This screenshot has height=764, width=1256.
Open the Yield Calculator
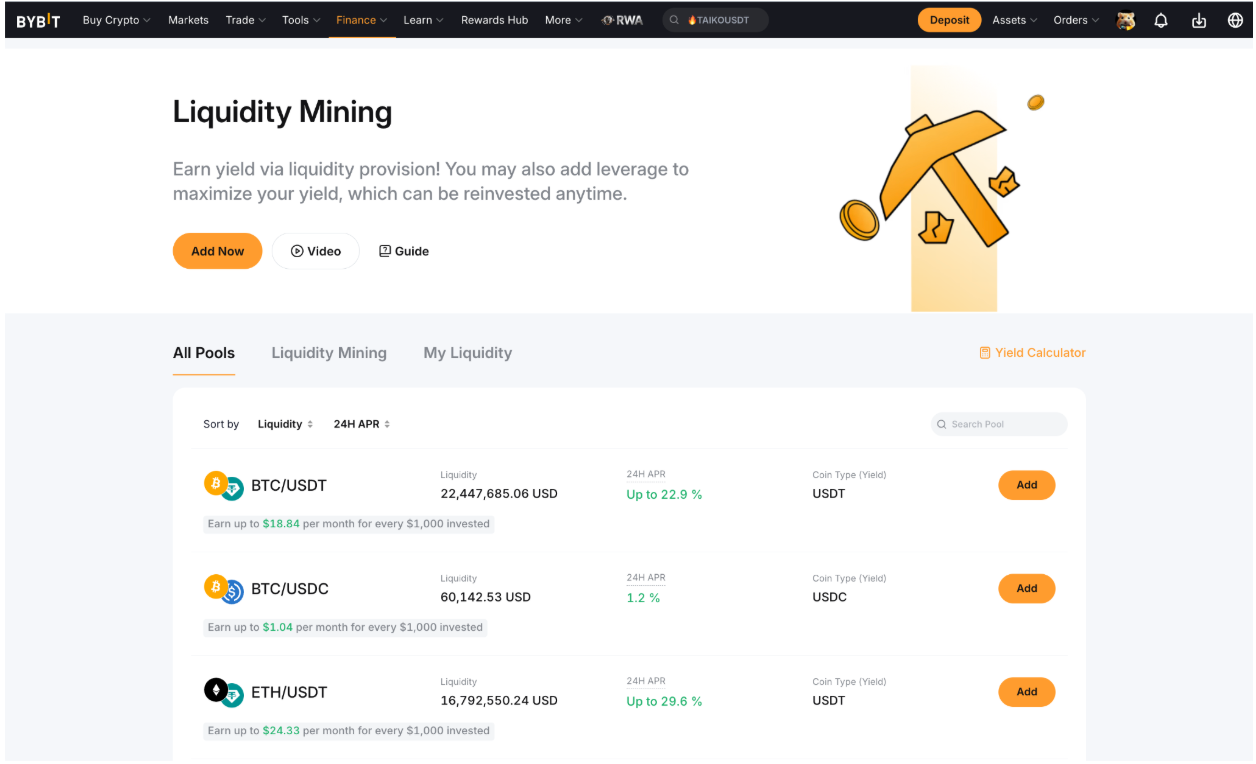1032,353
